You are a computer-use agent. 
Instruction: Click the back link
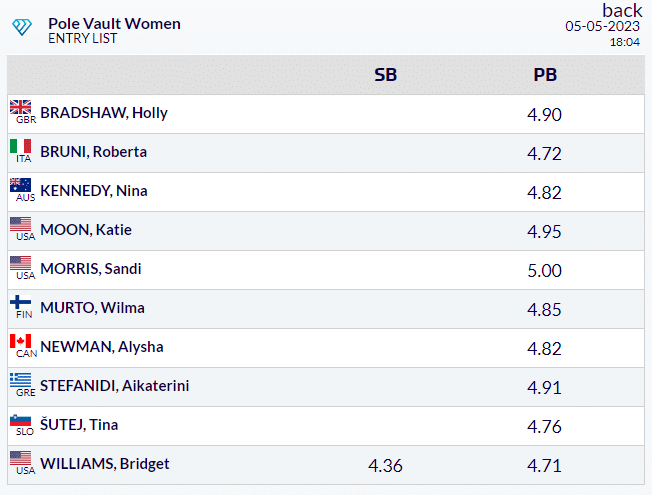pos(622,10)
